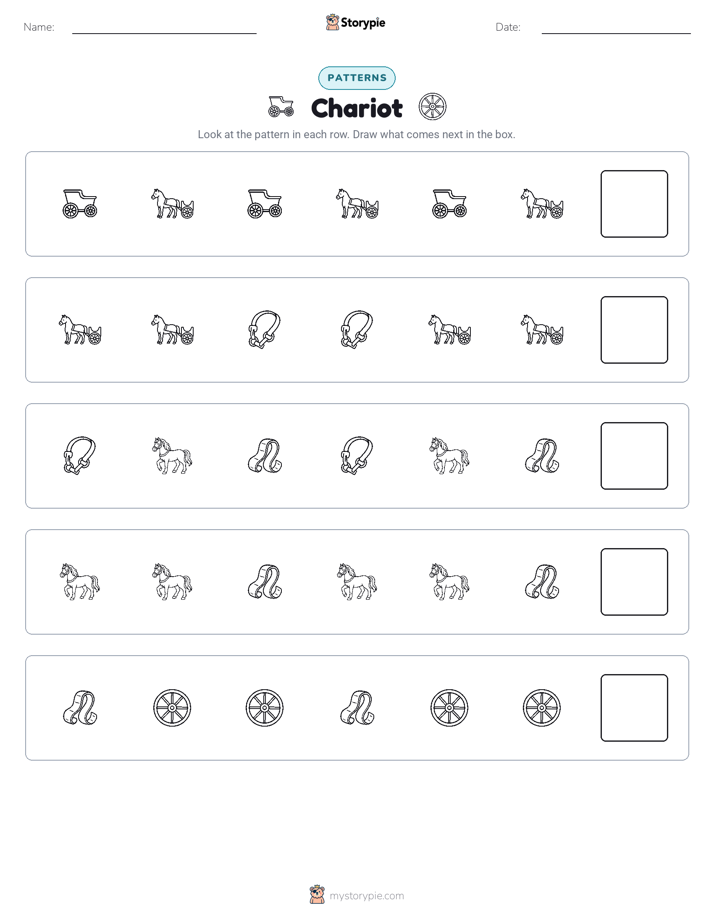Click the first harness icon in row two

coord(265,330)
